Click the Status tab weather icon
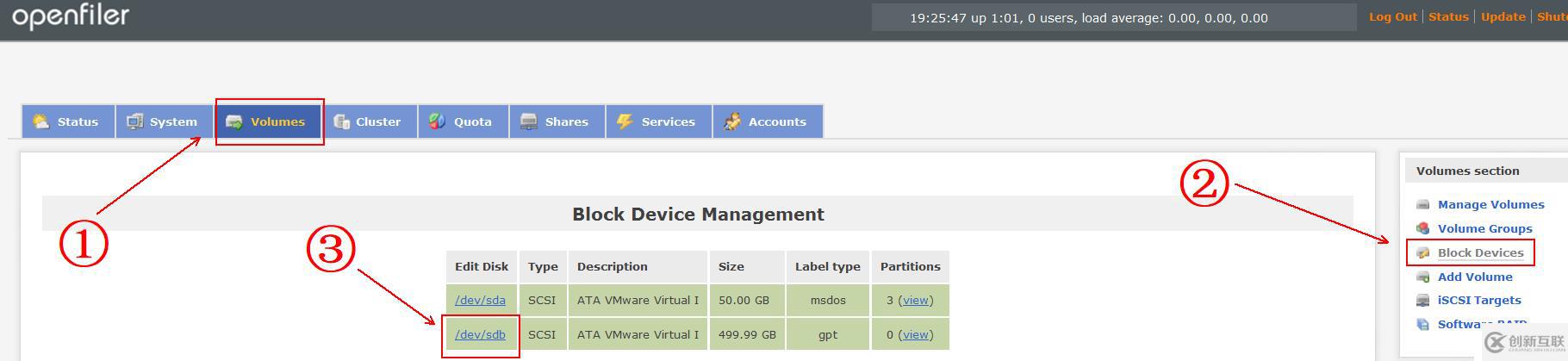Screen dimensions: 1568x361 pos(40,121)
